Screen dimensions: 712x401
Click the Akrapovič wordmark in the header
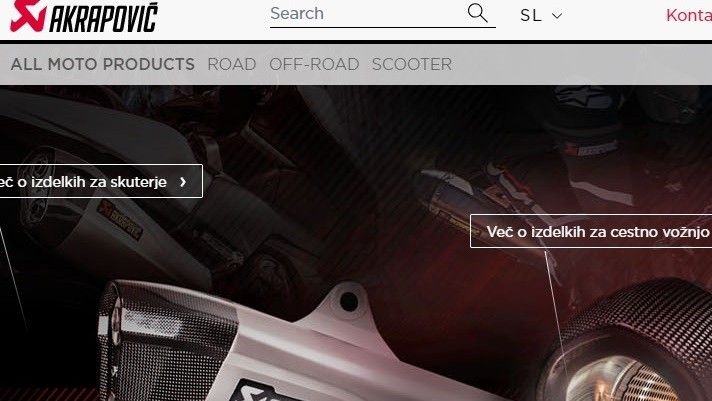[104, 18]
